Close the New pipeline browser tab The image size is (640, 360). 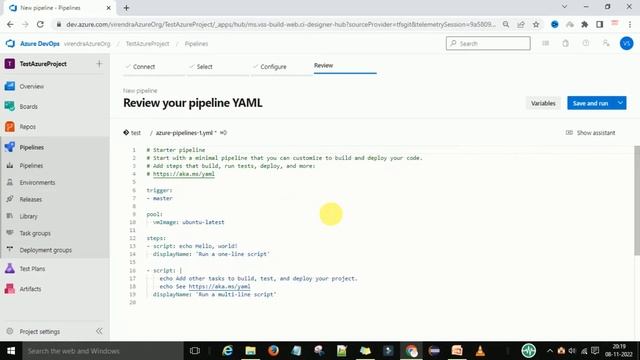[109, 8]
